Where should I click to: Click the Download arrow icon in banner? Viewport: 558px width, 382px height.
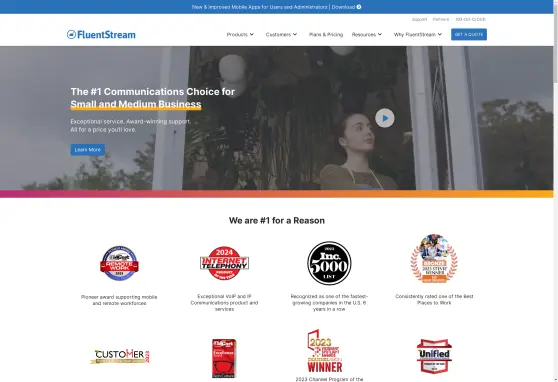[359, 7]
